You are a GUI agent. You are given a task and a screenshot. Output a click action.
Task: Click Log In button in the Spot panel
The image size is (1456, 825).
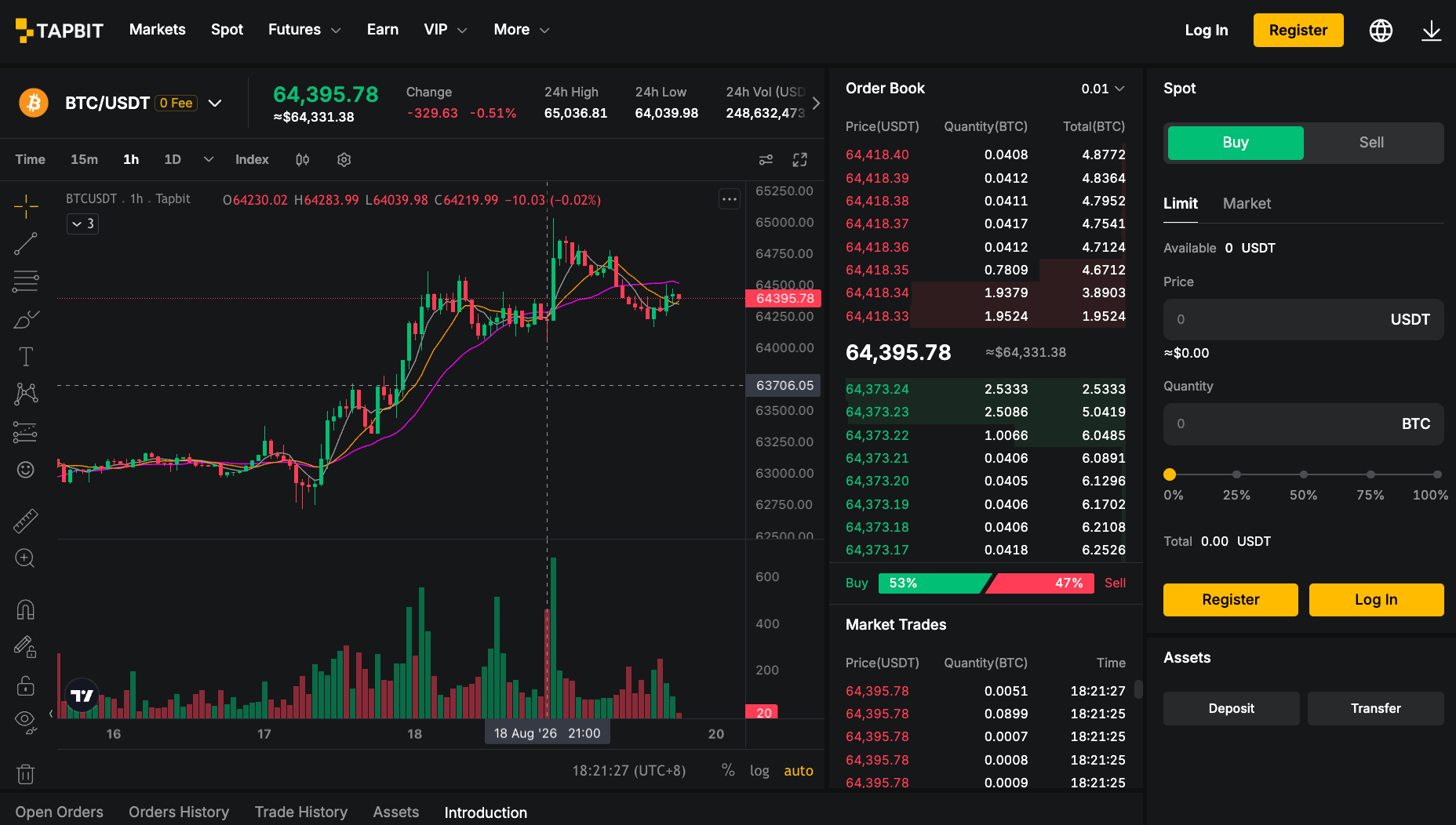point(1376,600)
